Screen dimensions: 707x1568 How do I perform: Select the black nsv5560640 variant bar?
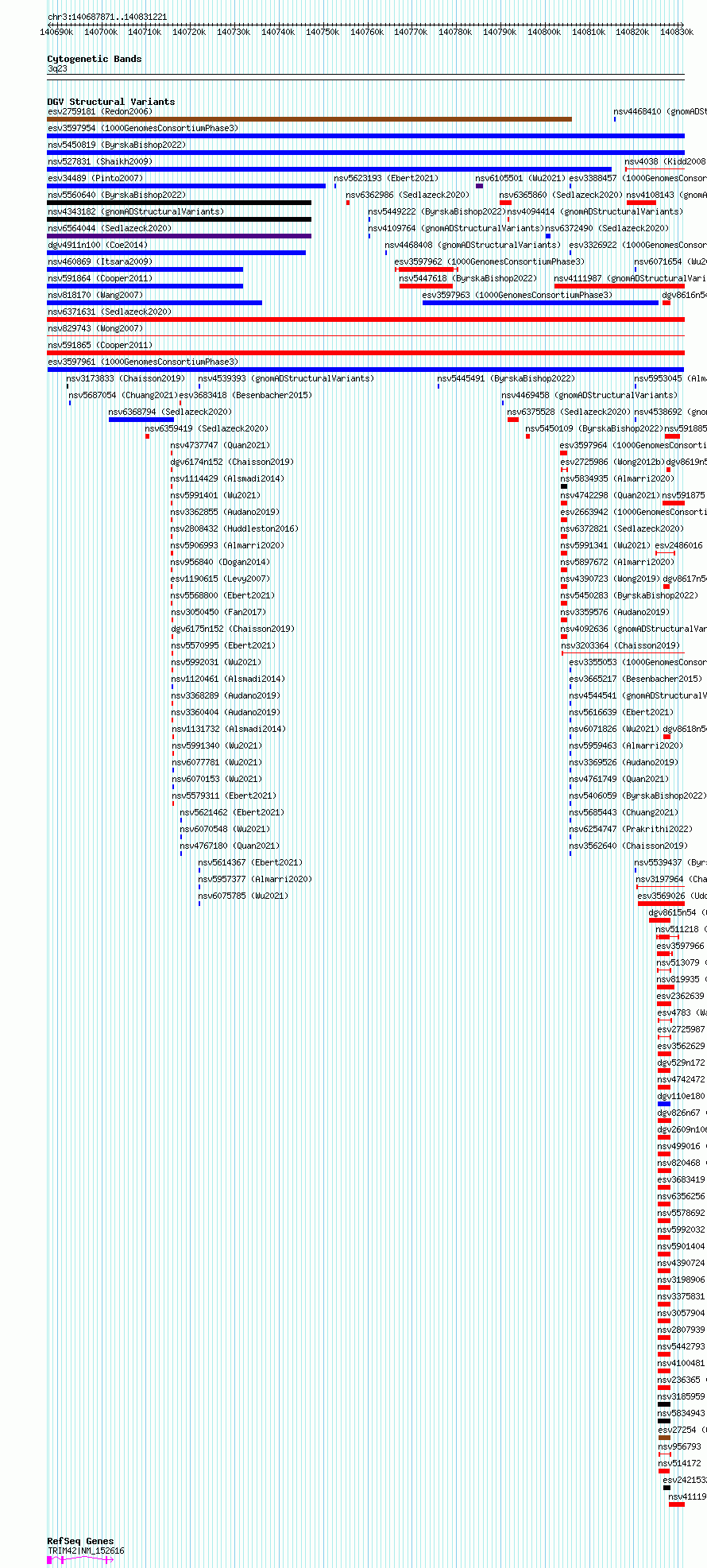(x=180, y=203)
